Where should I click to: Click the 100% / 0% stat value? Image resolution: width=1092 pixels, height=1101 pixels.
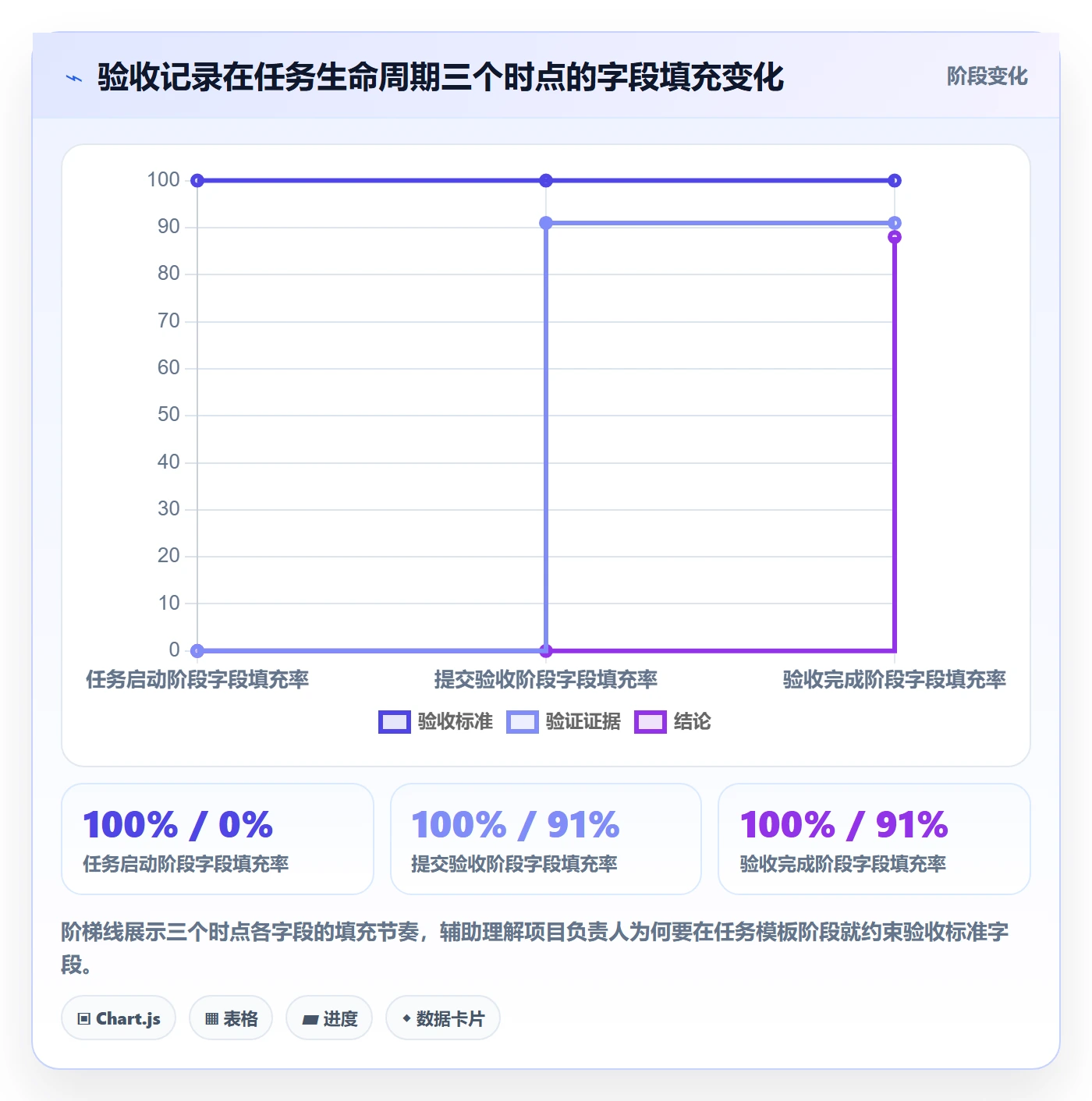pos(178,825)
